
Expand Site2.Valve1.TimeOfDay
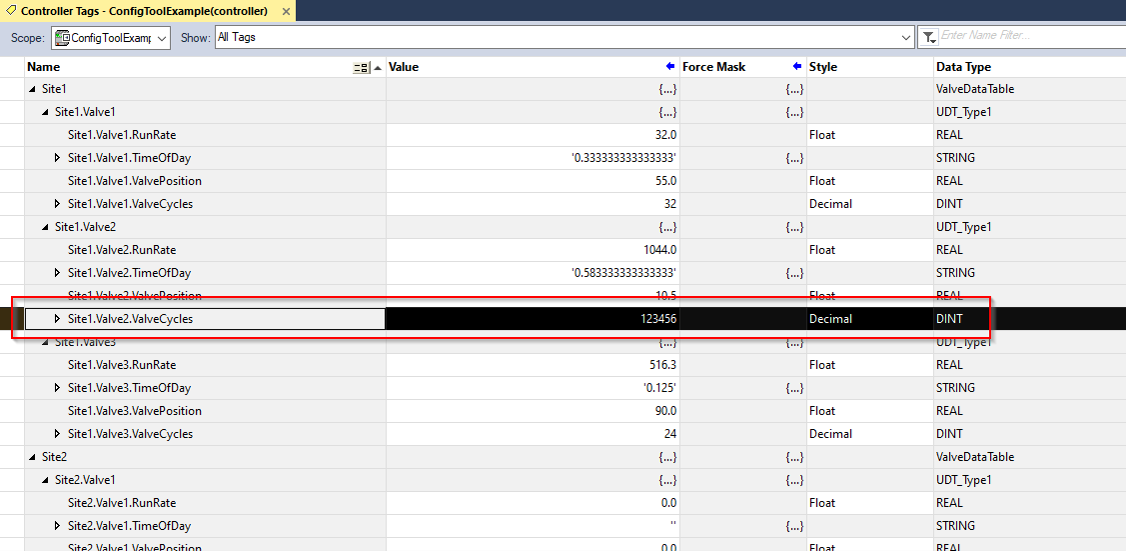[57, 525]
